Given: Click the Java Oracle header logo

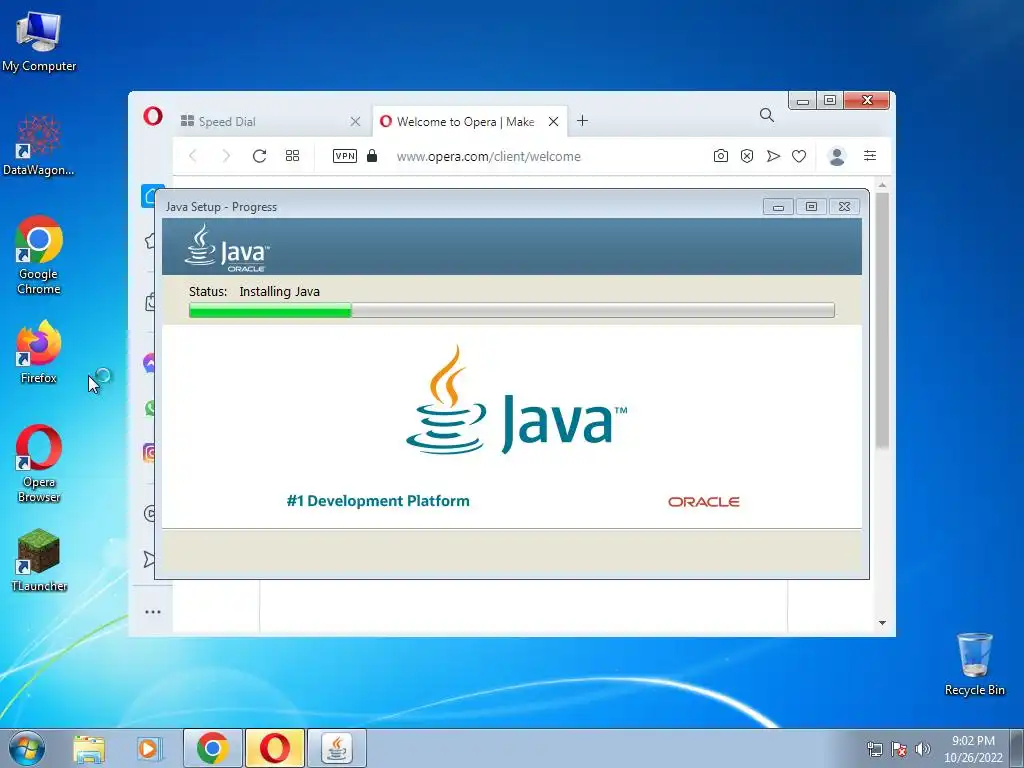Looking at the screenshot, I should click(227, 248).
